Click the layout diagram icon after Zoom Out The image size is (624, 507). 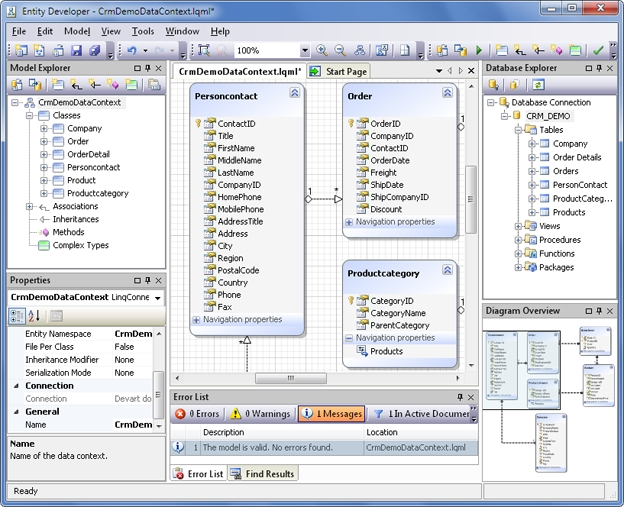pos(360,51)
